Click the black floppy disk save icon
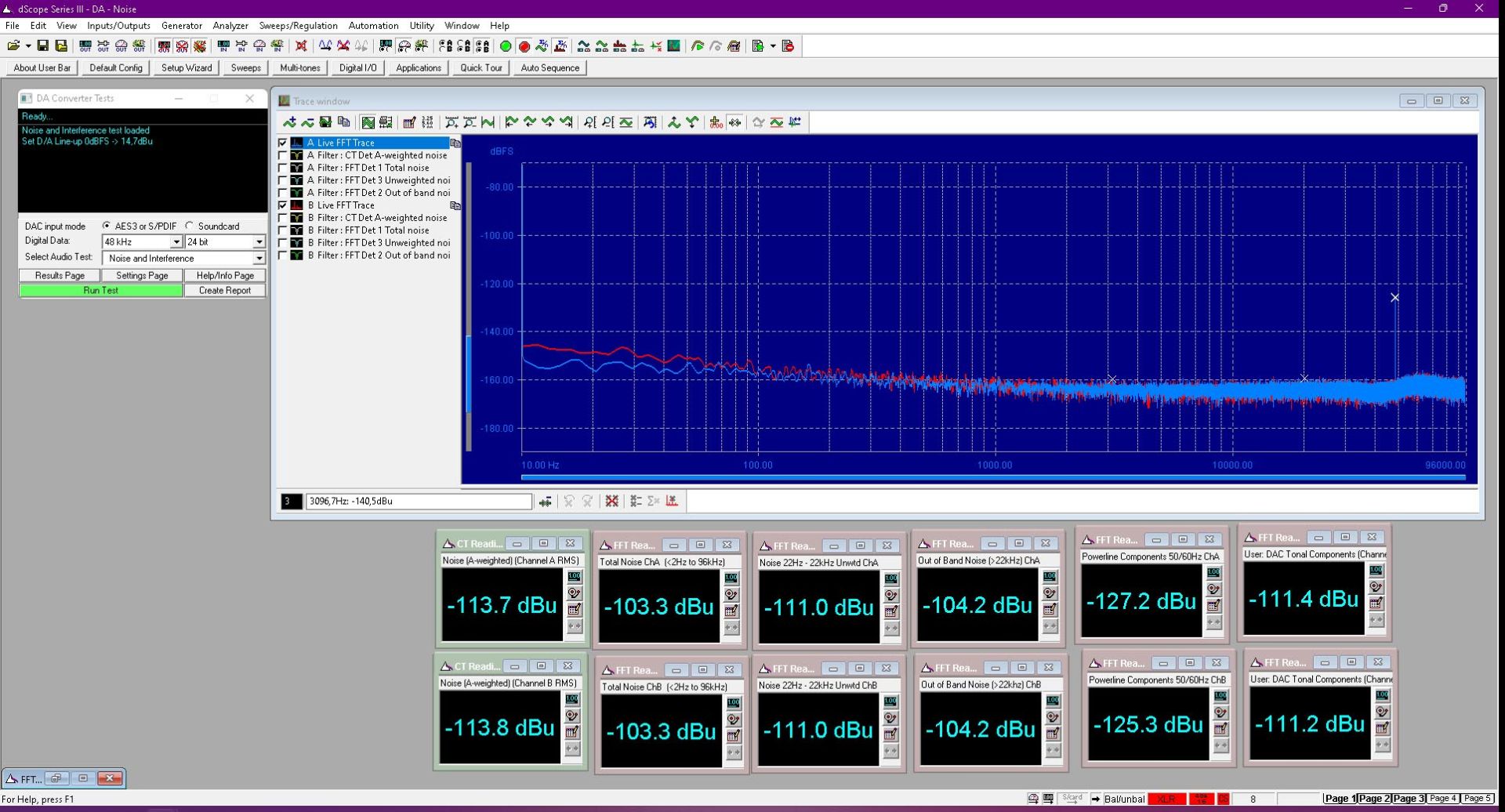This screenshot has width=1505, height=812. click(x=43, y=46)
